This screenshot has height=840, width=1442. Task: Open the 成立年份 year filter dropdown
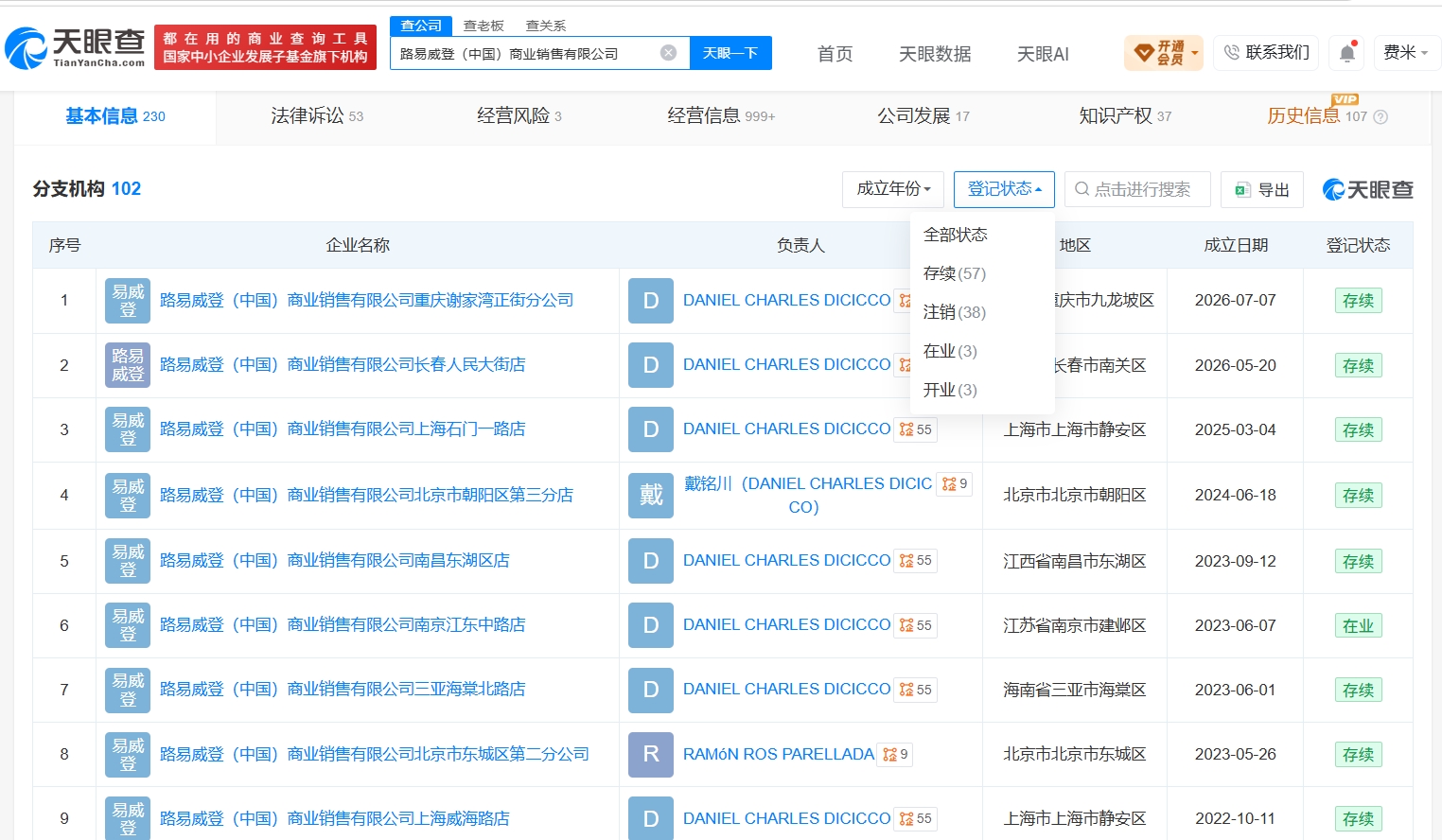pyautogui.click(x=893, y=189)
